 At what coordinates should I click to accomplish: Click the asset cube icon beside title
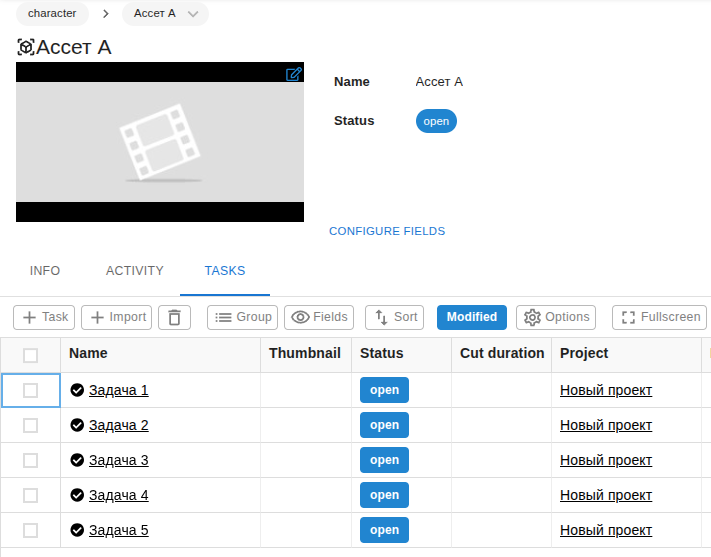[x=26, y=47]
